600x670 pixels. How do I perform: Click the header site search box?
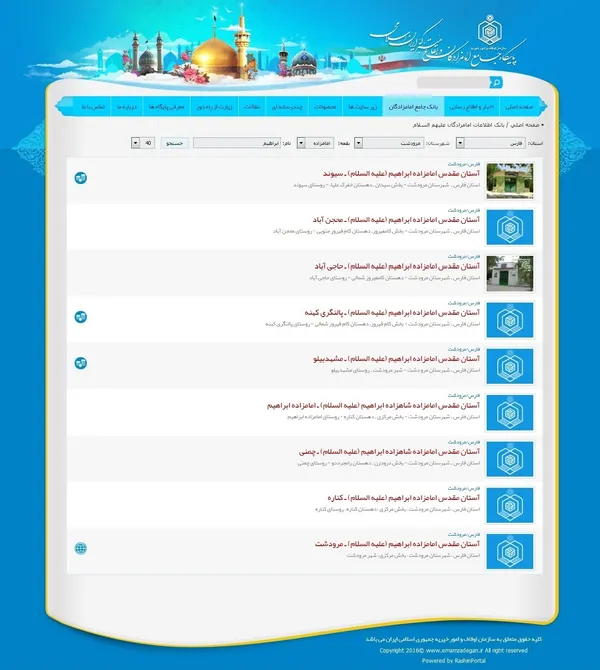tap(453, 82)
